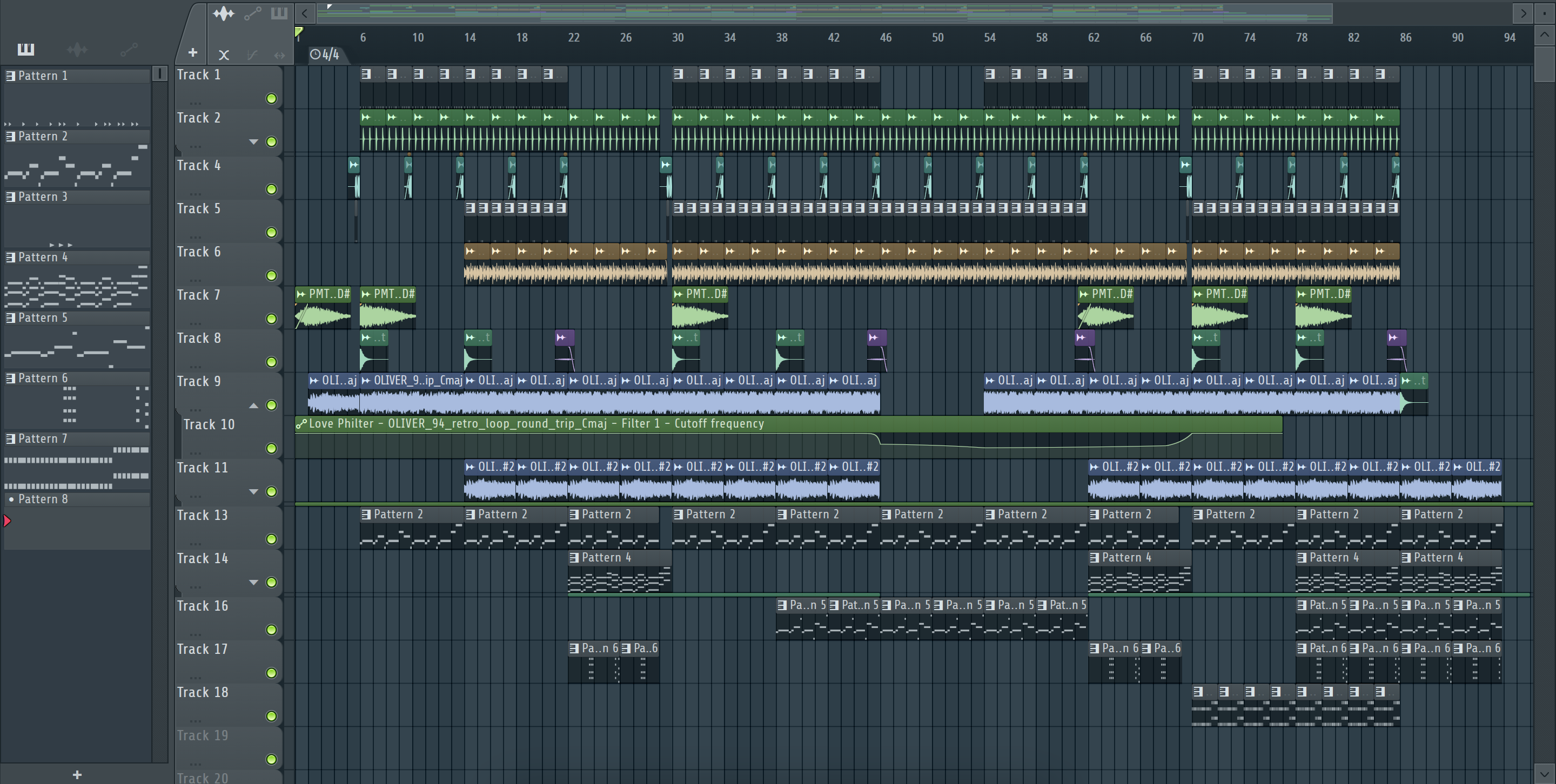Click bar 78 on the timeline ruler
Image resolution: width=1556 pixels, height=784 pixels.
1302,37
